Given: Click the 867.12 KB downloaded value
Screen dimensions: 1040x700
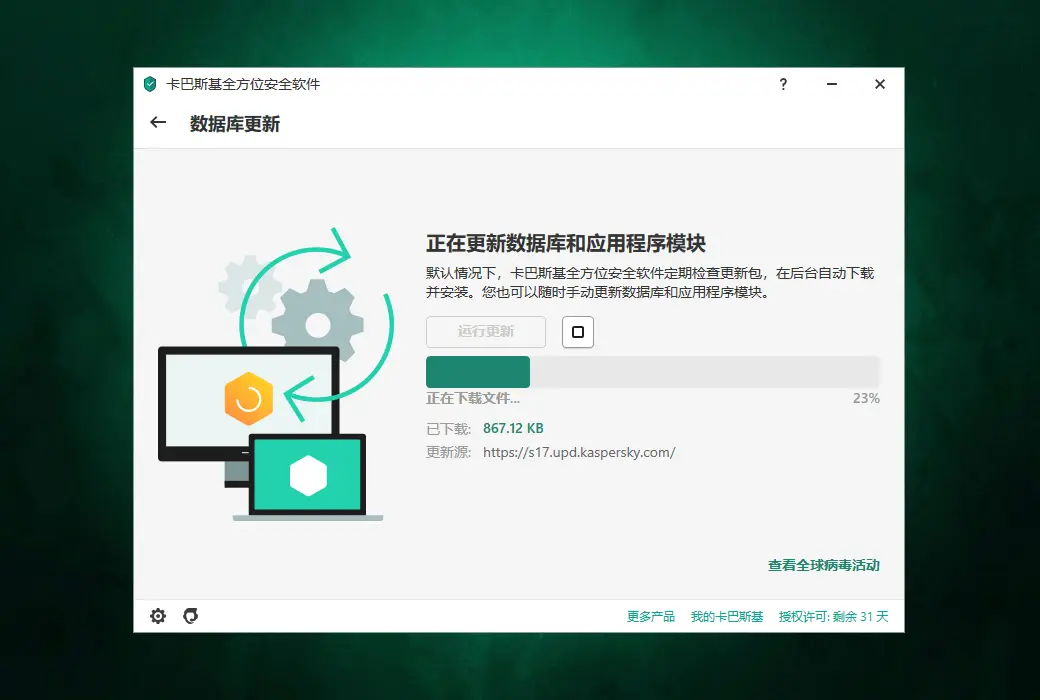Looking at the screenshot, I should click(513, 429).
